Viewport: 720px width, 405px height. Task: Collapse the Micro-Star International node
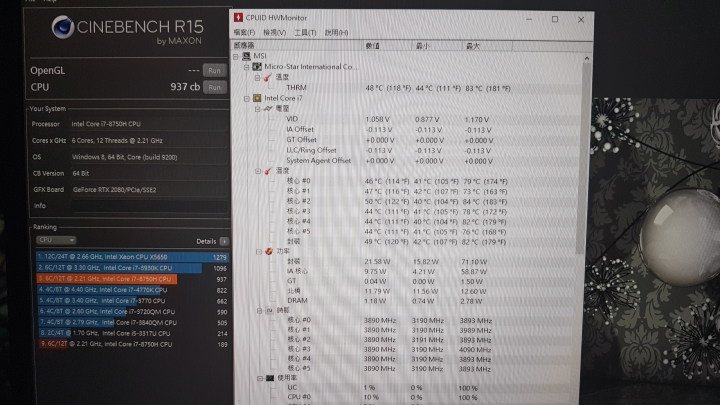[246, 67]
